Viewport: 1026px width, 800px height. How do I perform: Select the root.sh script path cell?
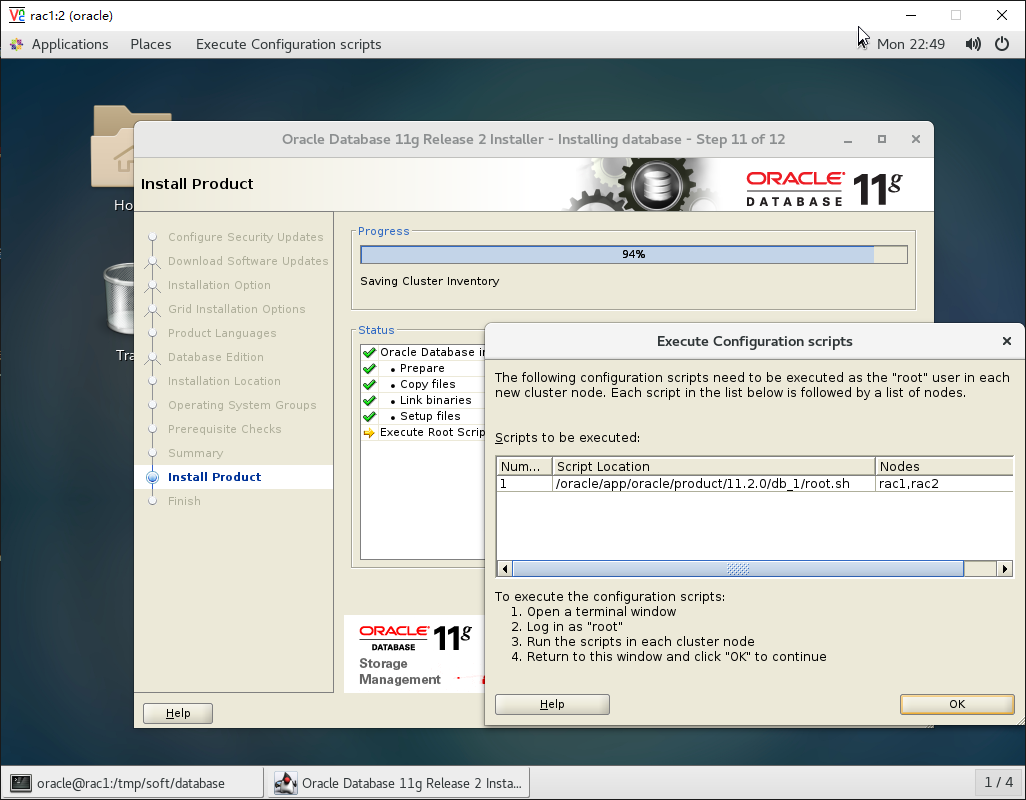[713, 483]
